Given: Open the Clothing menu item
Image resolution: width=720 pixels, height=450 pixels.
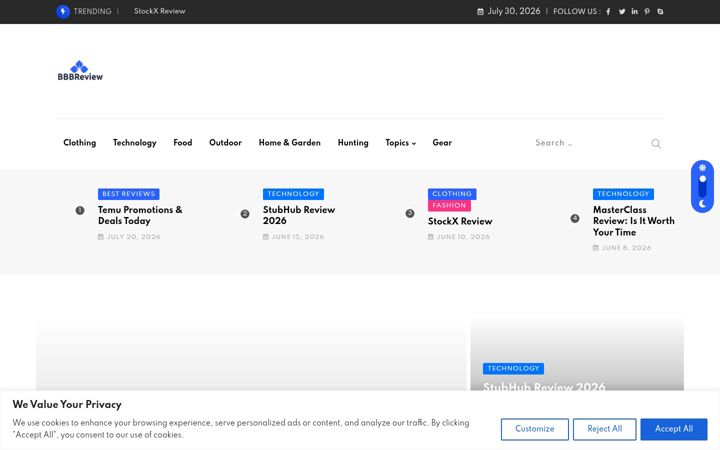Looking at the screenshot, I should click(79, 143).
